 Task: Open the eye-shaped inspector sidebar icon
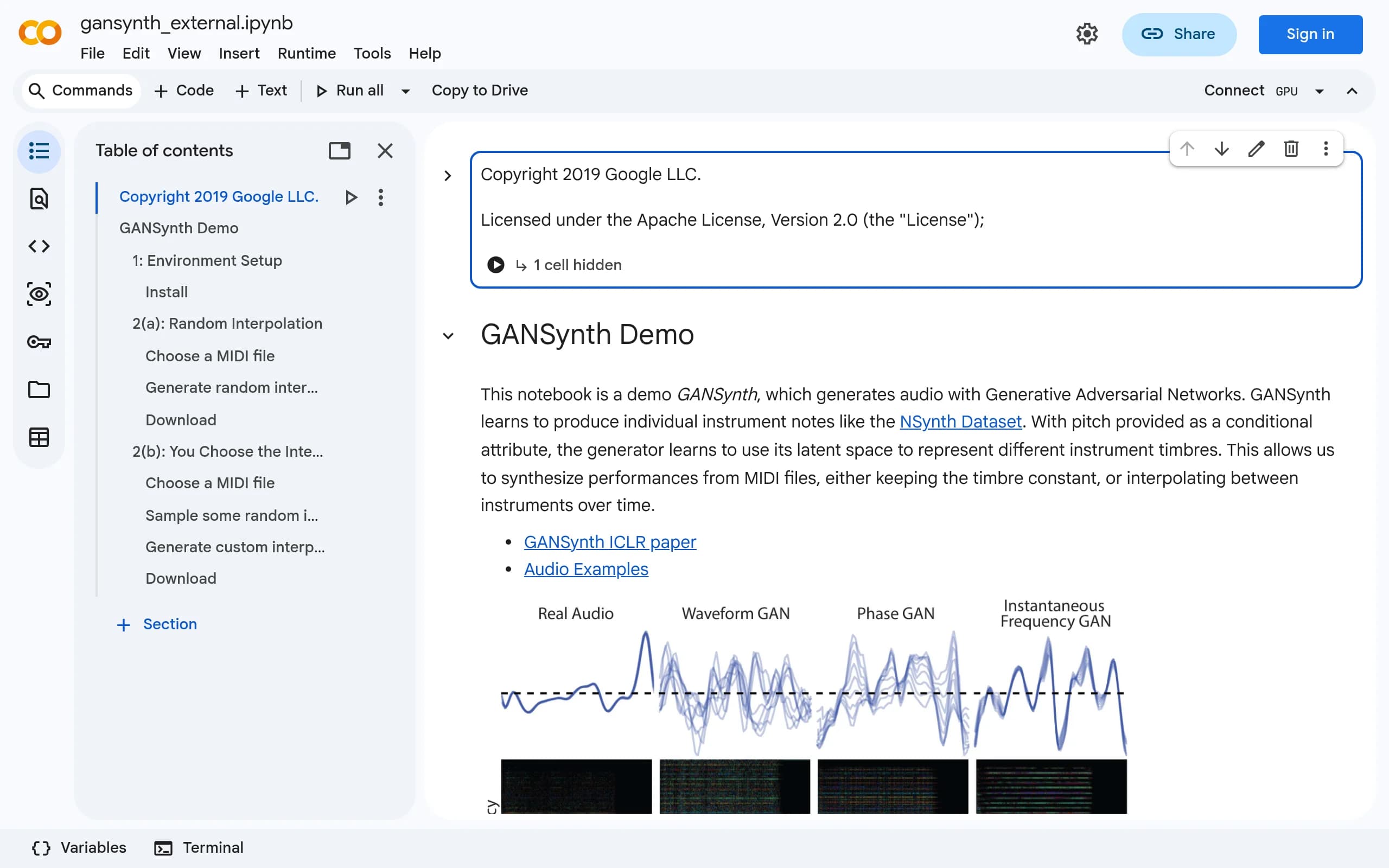[39, 294]
